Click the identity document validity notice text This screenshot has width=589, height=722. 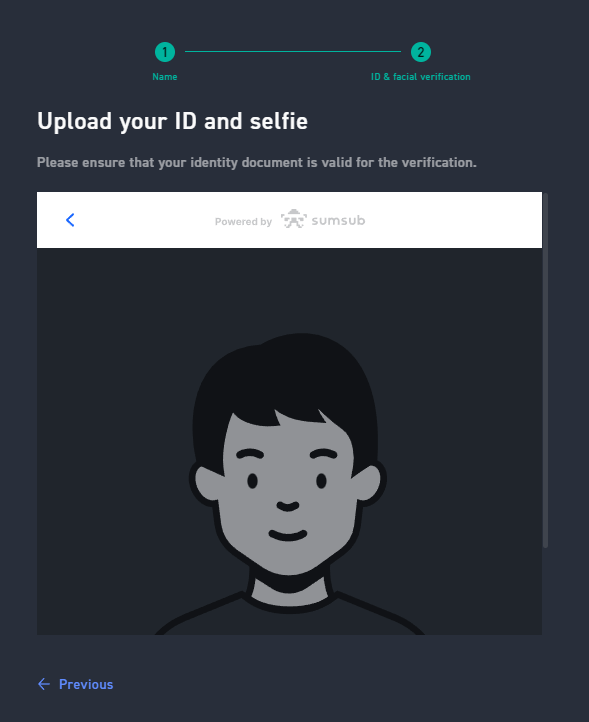point(257,163)
